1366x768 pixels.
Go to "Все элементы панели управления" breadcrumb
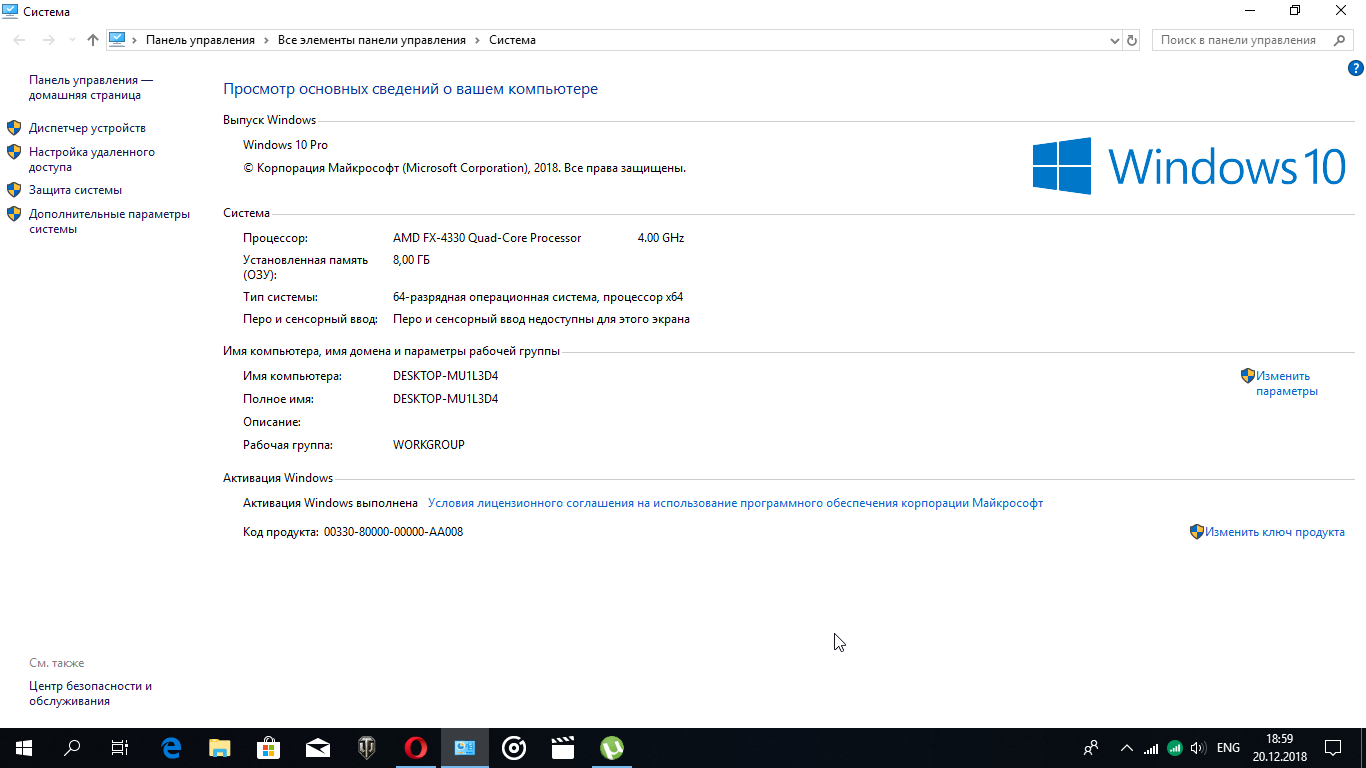click(372, 40)
